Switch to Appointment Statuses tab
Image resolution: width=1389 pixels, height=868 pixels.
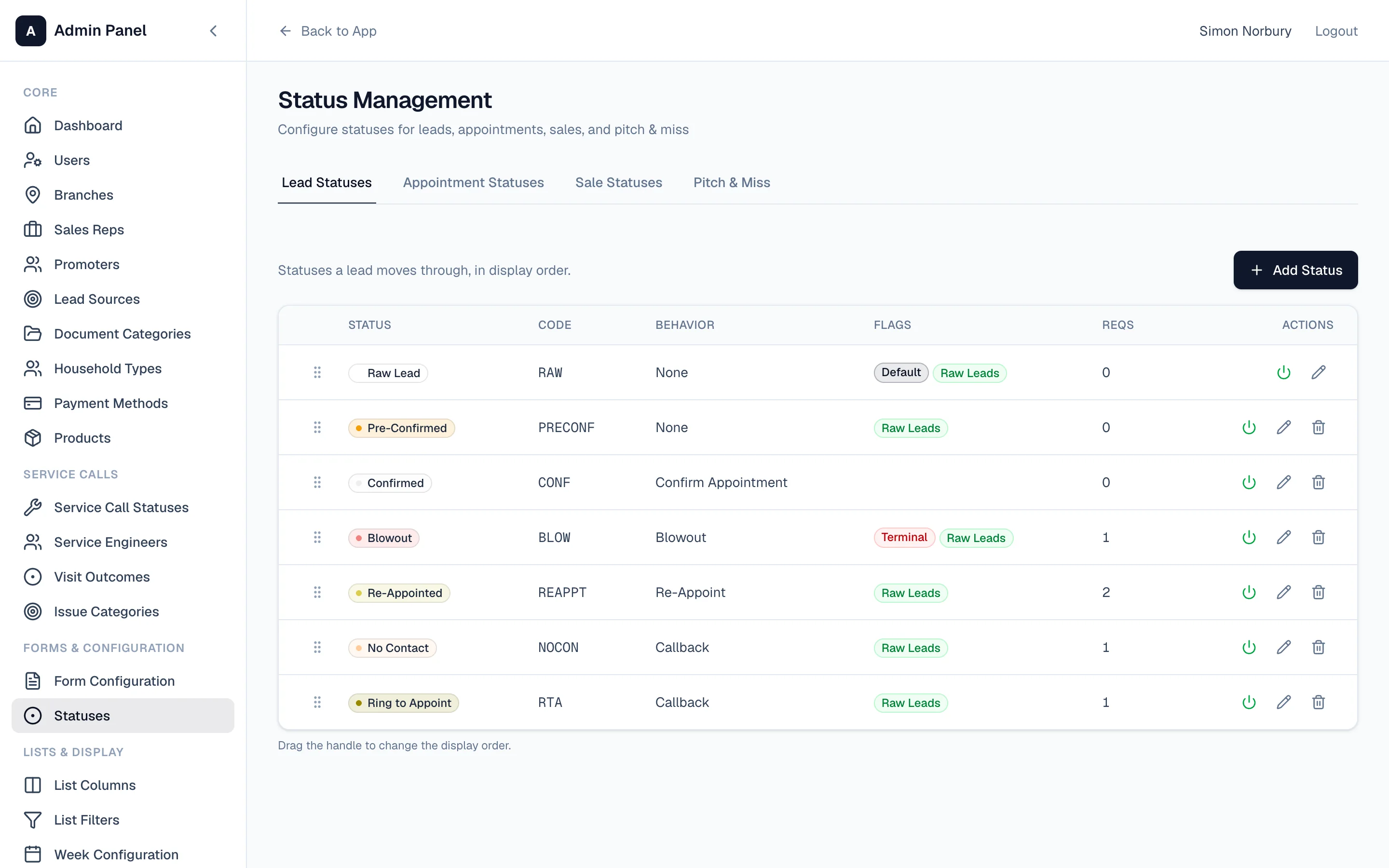474,183
